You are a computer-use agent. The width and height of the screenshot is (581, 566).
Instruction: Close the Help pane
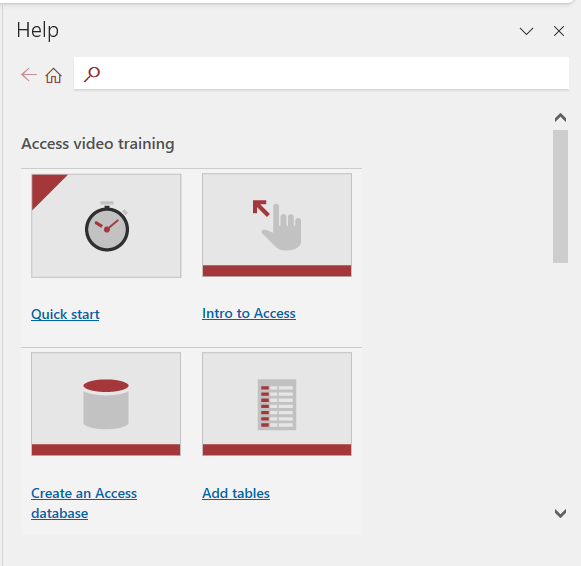coord(559,31)
